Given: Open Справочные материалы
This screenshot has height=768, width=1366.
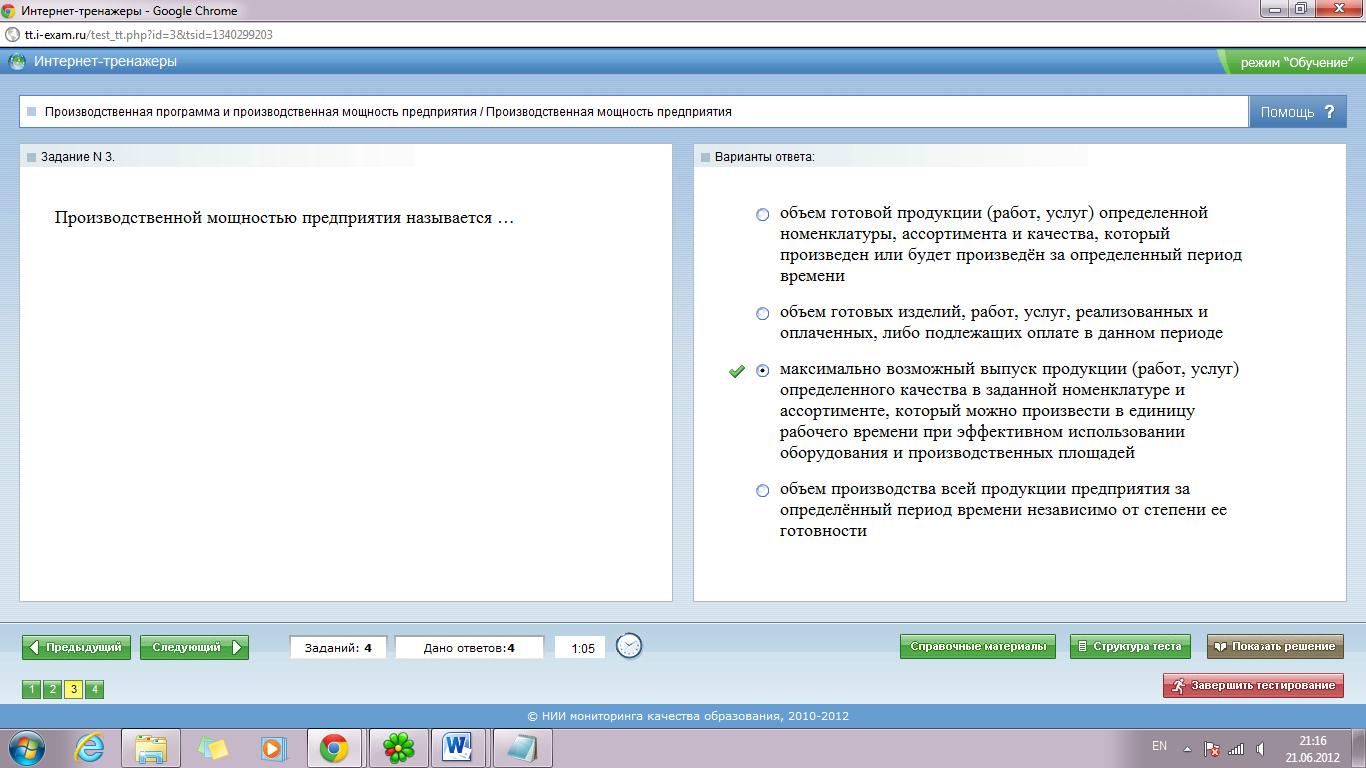Looking at the screenshot, I should pyautogui.click(x=977, y=646).
